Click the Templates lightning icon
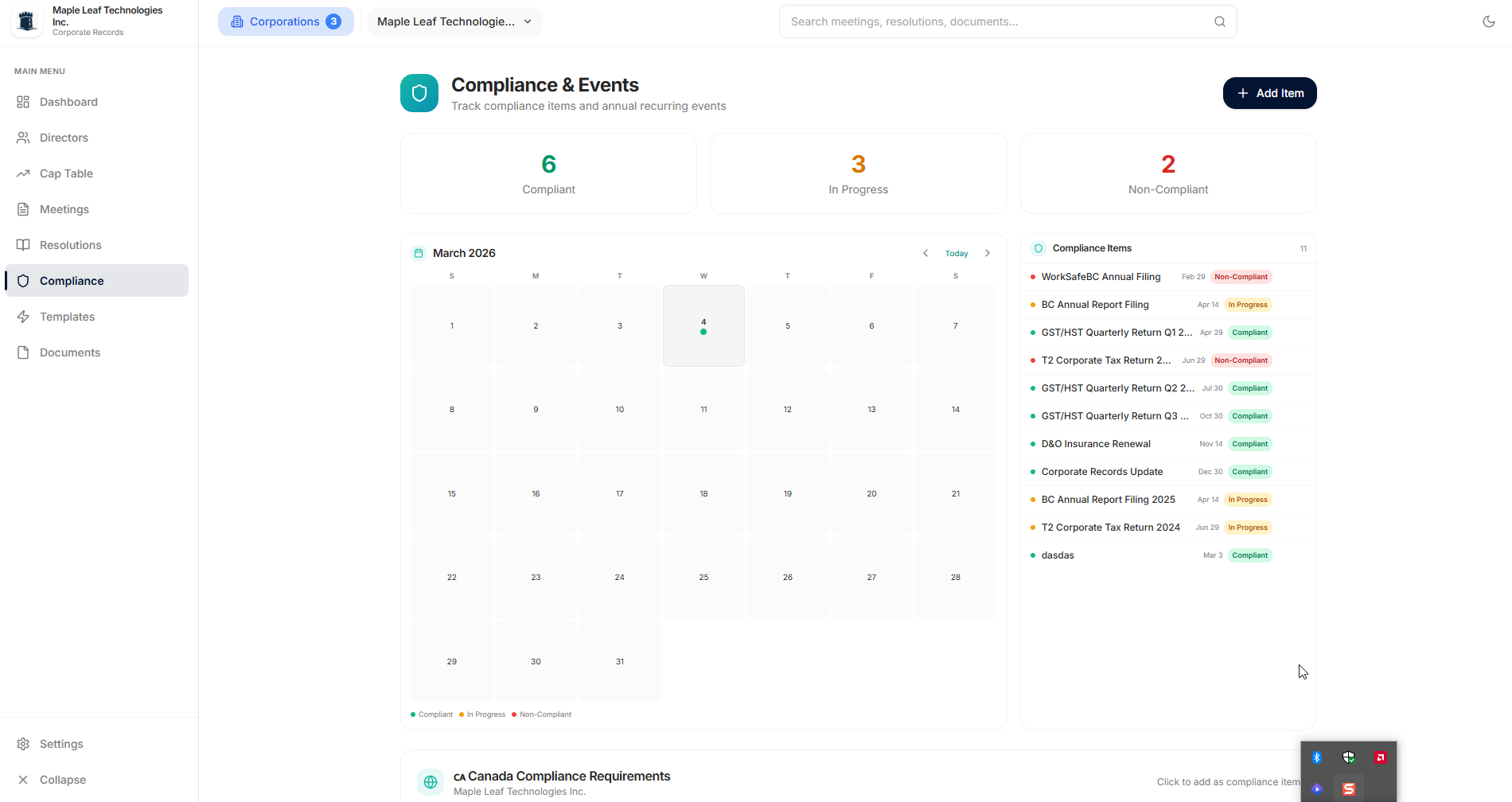This screenshot has height=802, width=1512. pos(23,317)
